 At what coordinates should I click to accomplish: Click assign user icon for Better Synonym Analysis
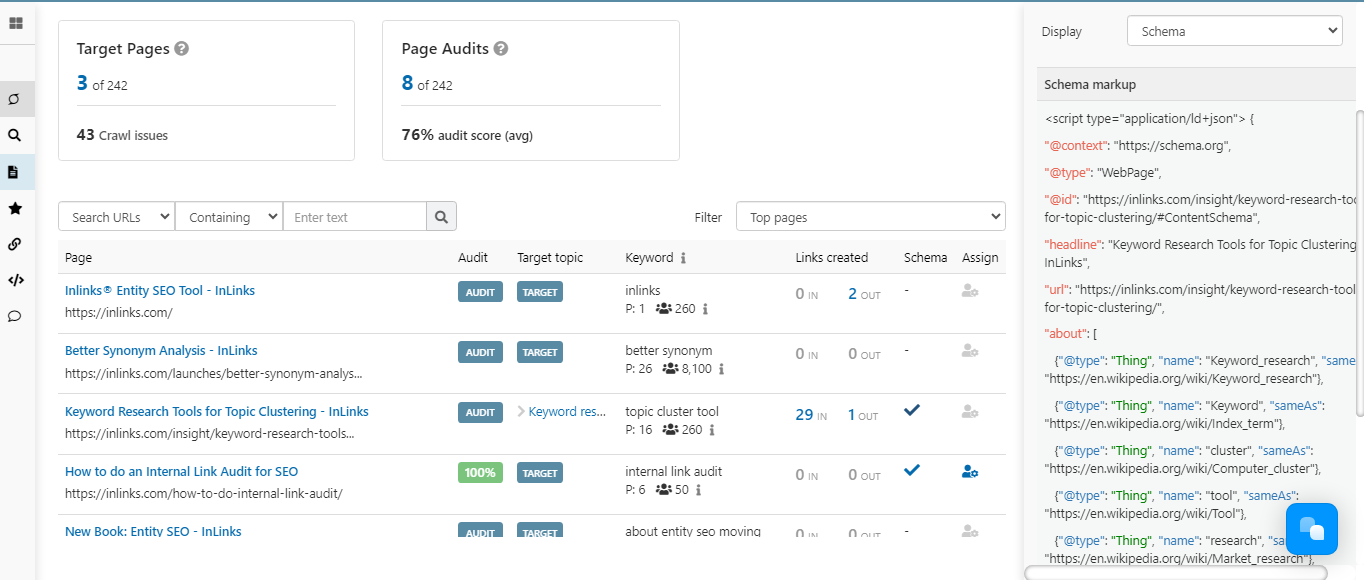coord(969,351)
